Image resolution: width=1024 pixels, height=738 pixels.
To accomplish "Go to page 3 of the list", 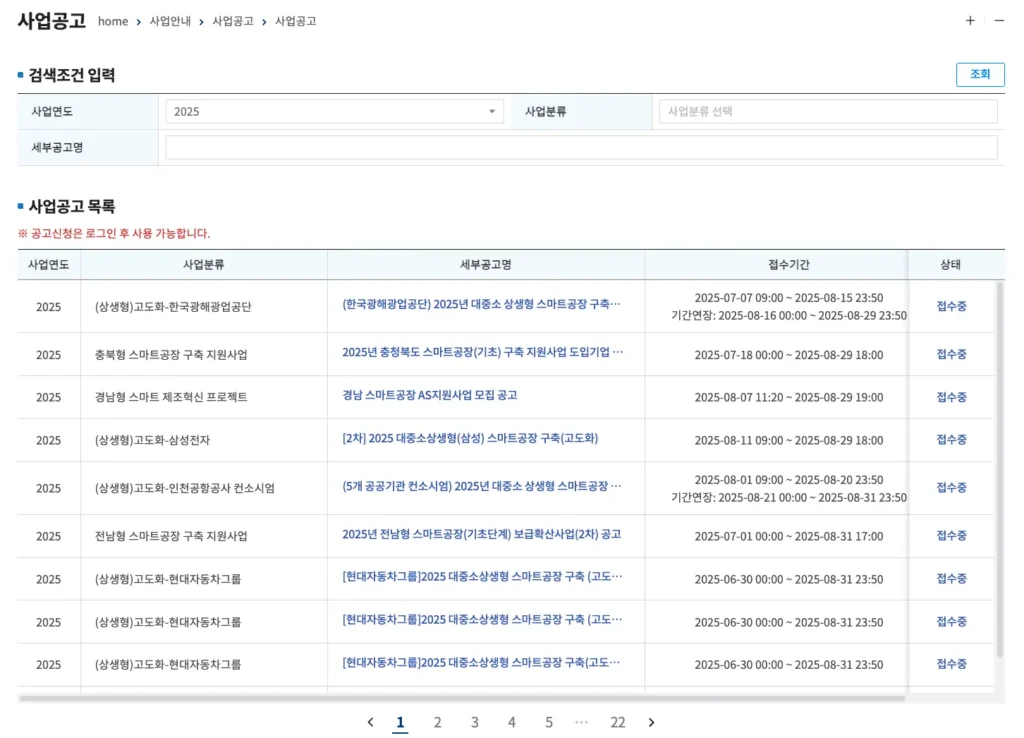I will click(475, 722).
